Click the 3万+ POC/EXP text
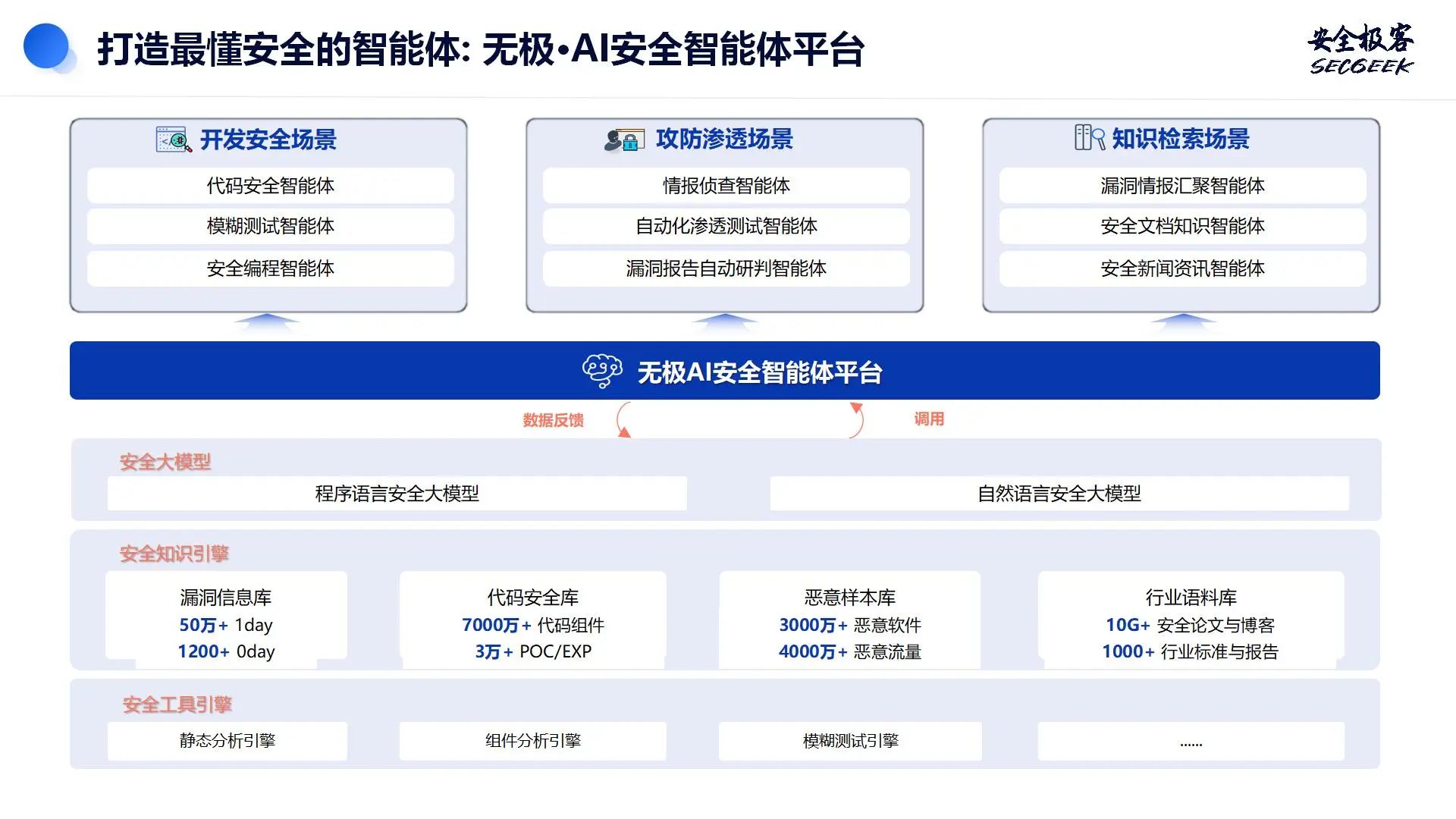1456x819 pixels. [x=533, y=651]
